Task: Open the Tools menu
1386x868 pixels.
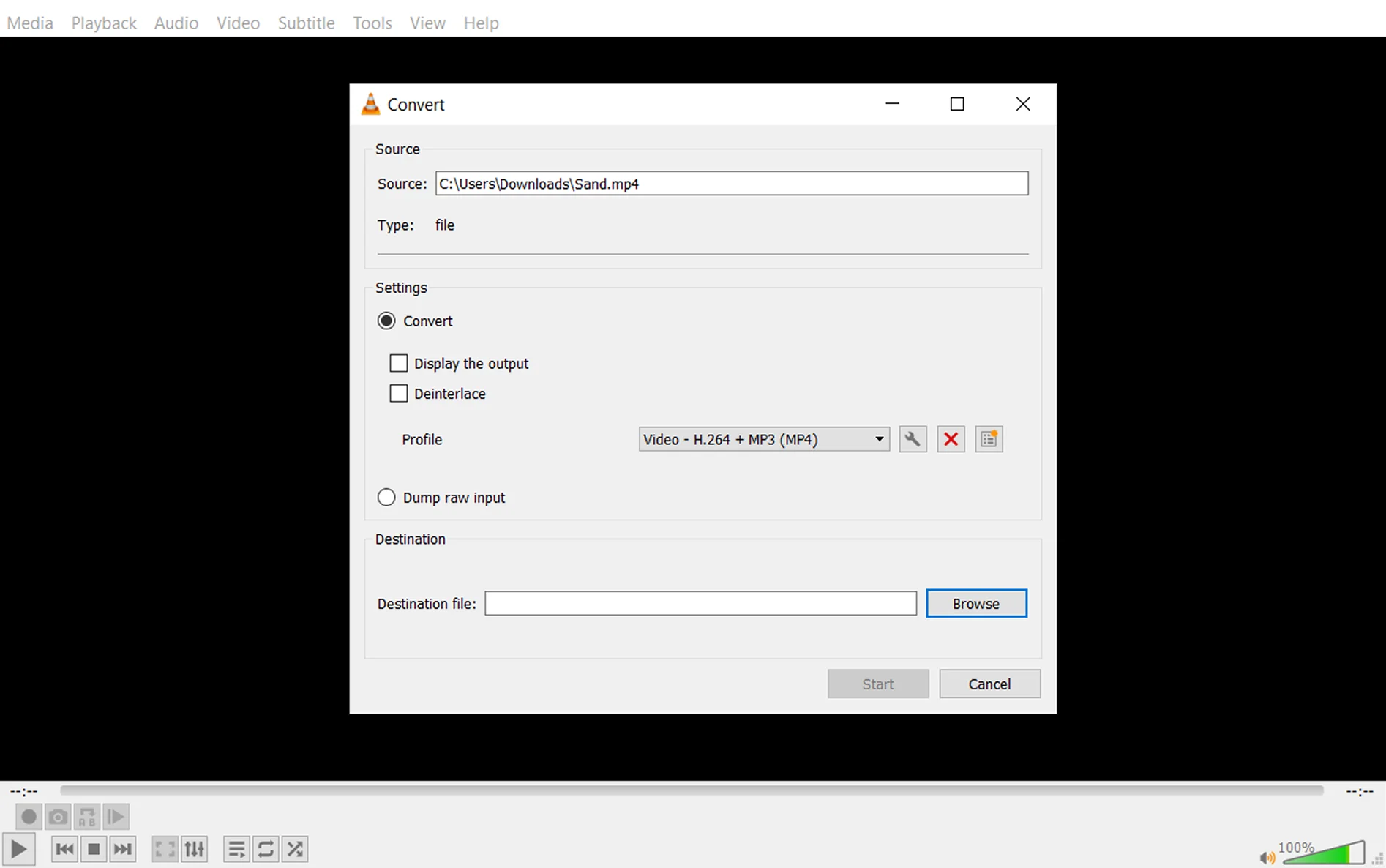Action: coord(372,23)
